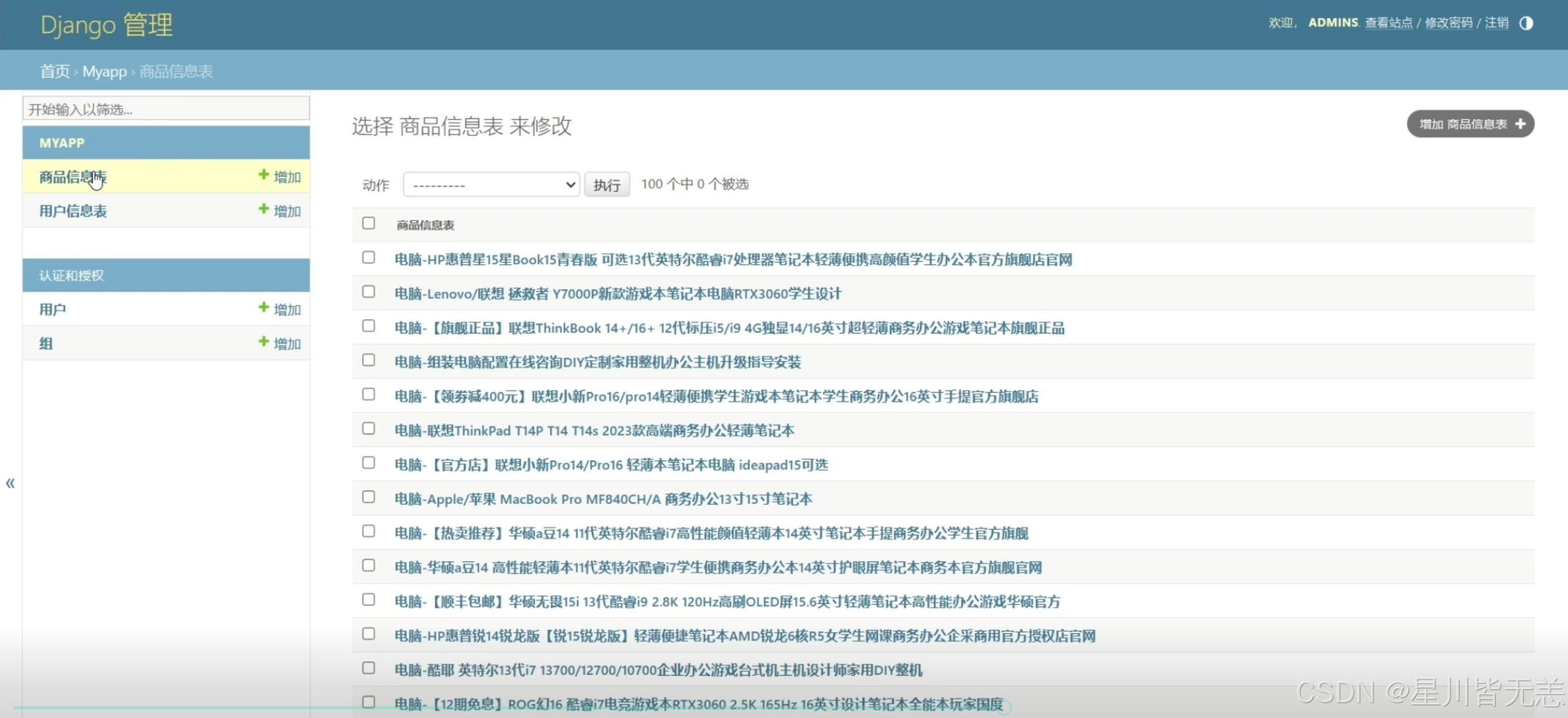Open the 热卖推荐 华硕a豆14 product link
The image size is (1568, 718).
(711, 534)
